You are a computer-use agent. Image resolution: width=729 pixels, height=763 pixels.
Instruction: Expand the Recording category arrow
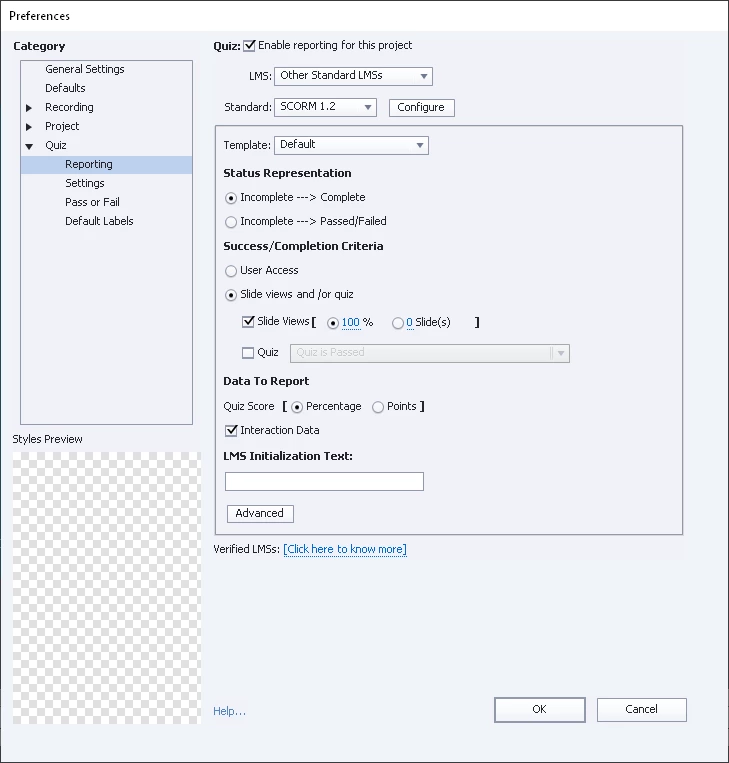tap(29, 108)
